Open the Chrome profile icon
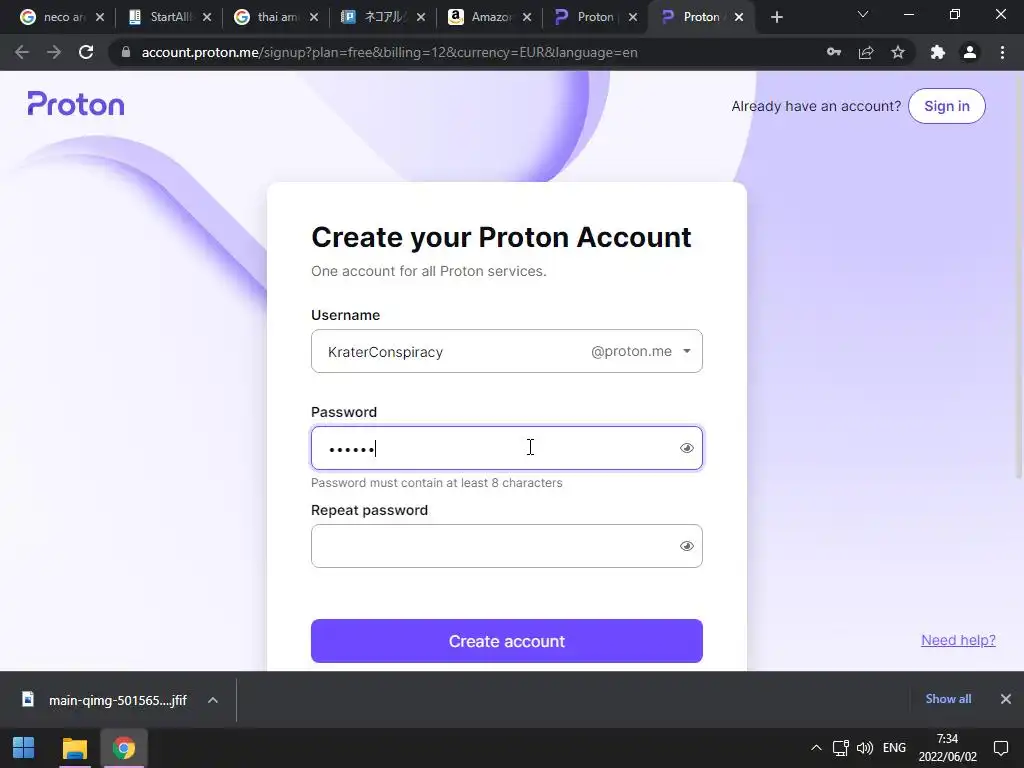The width and height of the screenshot is (1024, 768). [x=970, y=52]
